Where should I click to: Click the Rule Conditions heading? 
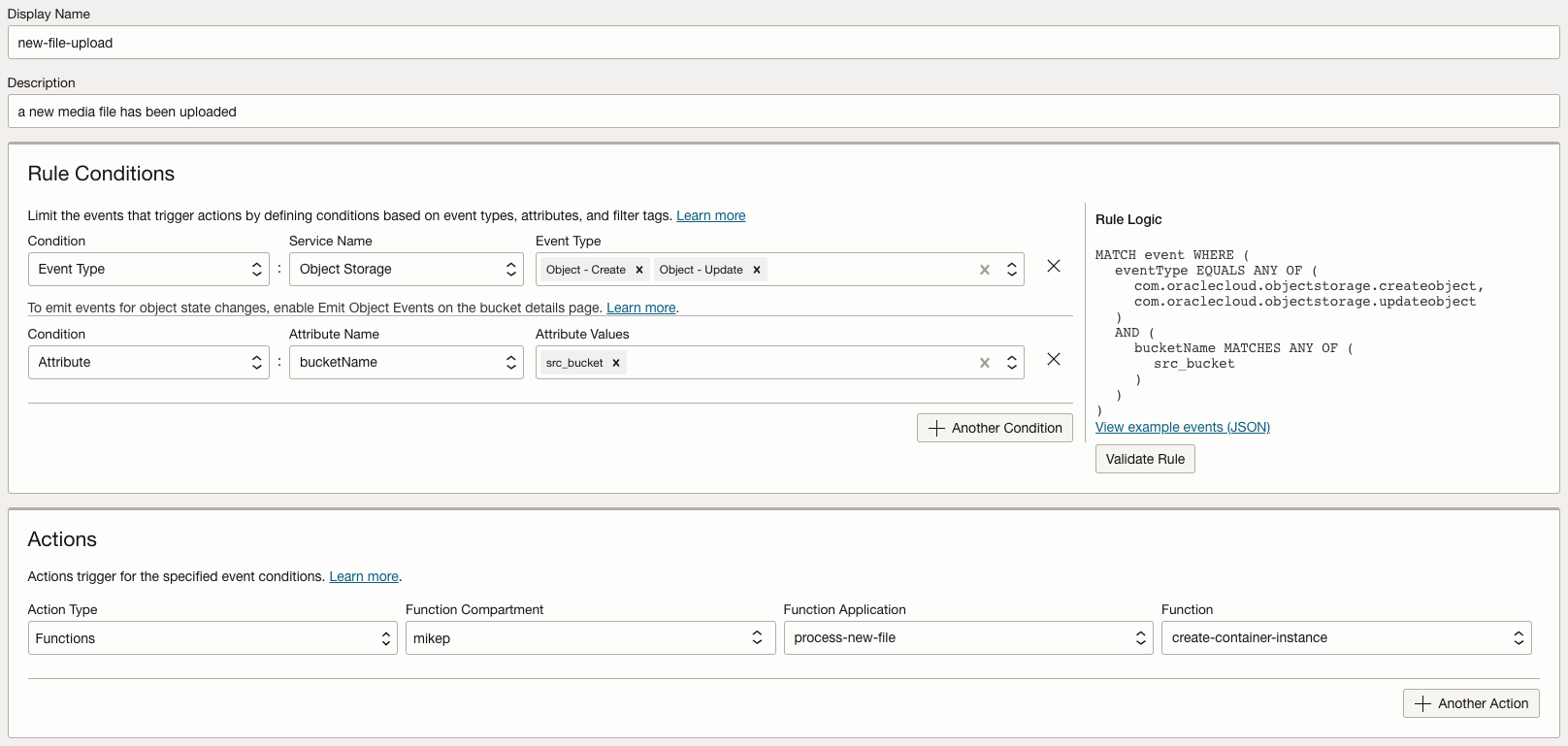(x=101, y=174)
